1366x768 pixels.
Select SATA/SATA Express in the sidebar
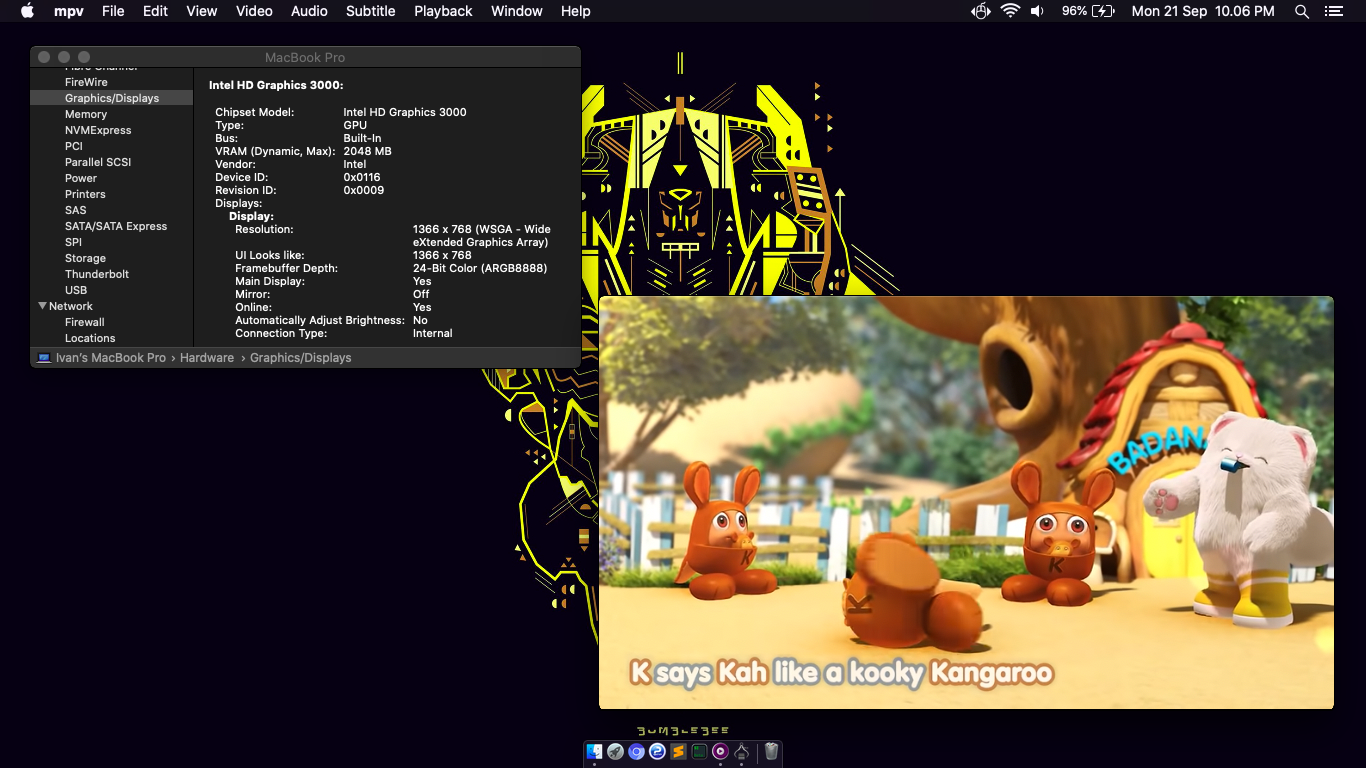click(x=116, y=226)
